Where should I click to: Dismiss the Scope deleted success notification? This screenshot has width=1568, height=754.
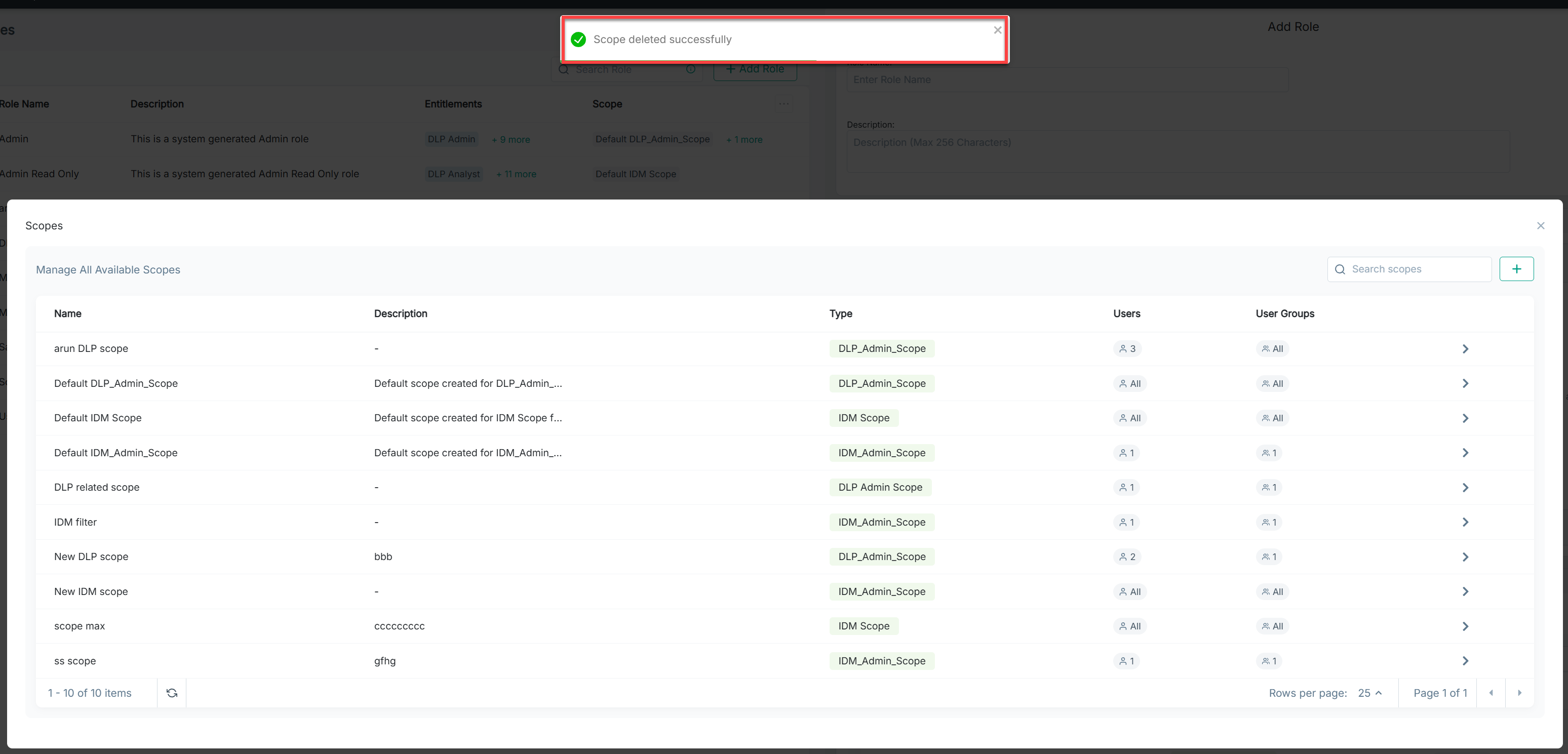pos(997,30)
